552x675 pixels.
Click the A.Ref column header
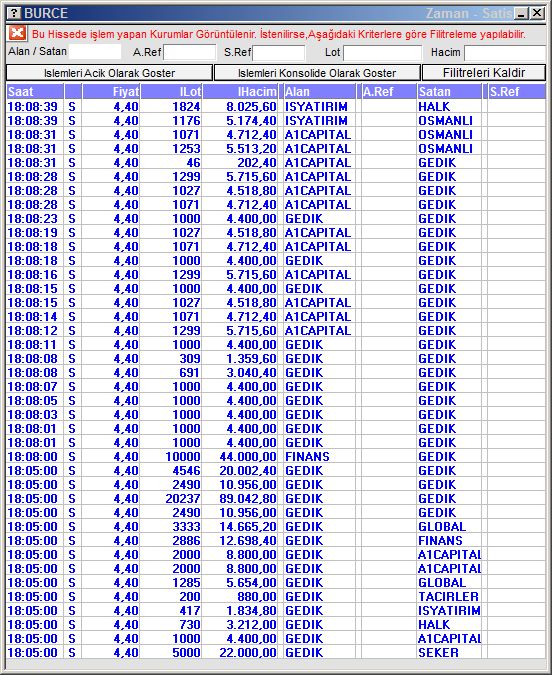click(389, 92)
